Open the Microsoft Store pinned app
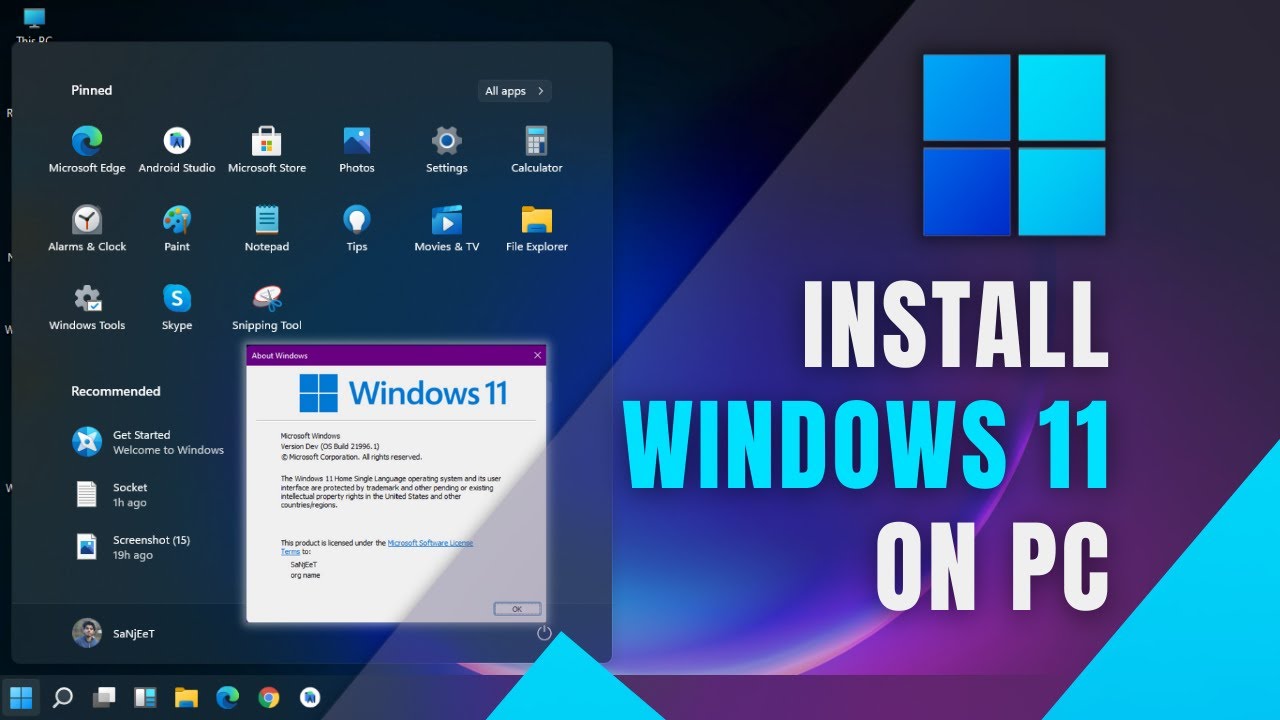This screenshot has width=1280, height=720. pos(267,150)
